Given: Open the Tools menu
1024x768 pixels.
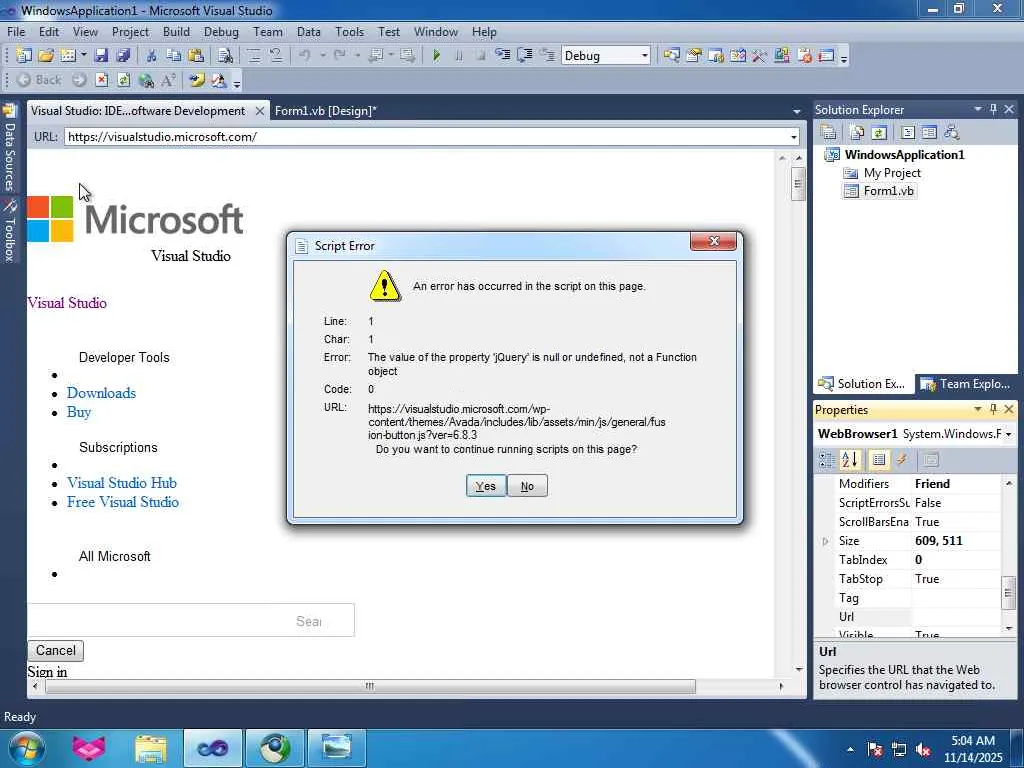Looking at the screenshot, I should (349, 31).
